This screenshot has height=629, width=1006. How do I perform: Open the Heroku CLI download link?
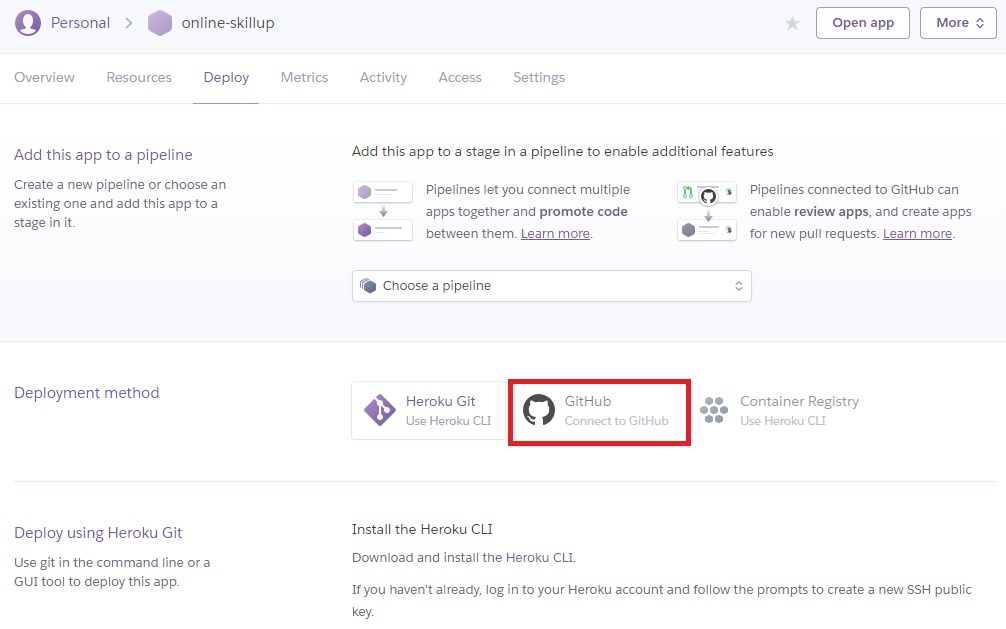539,557
